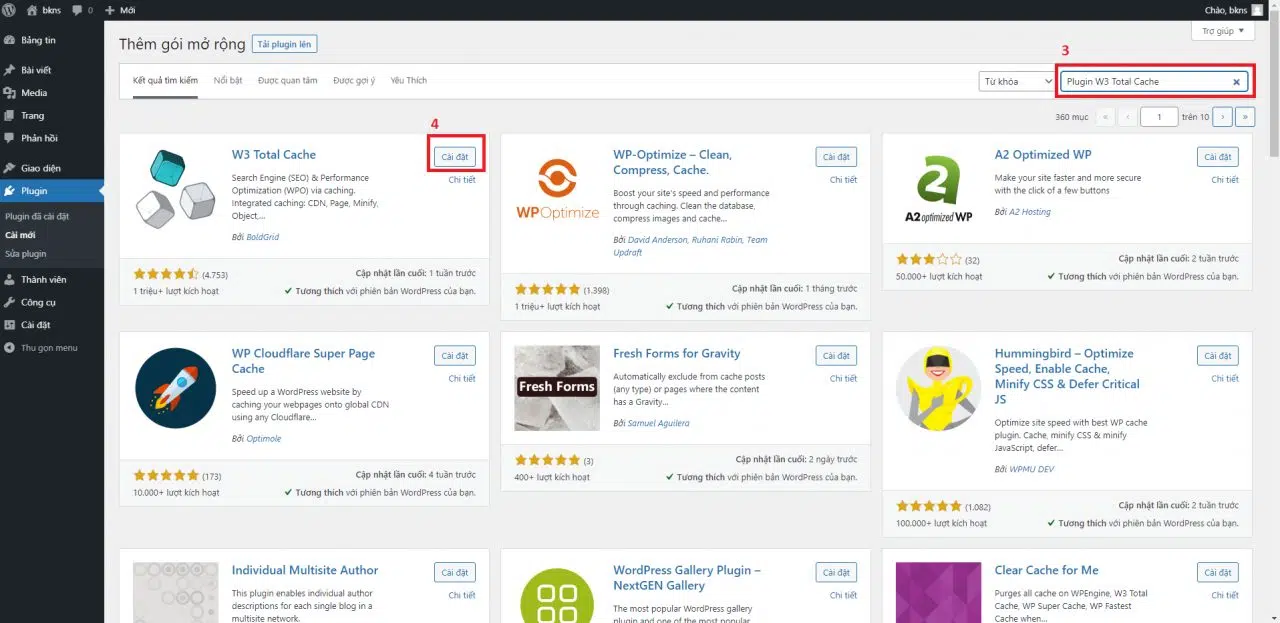Click Tải plugin lên upload button

coord(285,45)
